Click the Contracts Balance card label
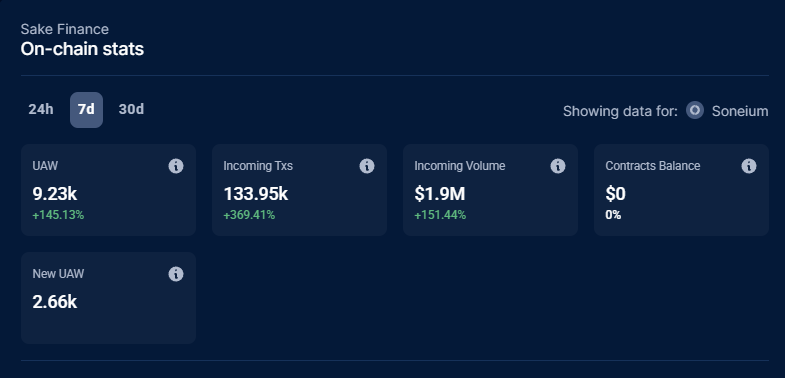Image resolution: width=785 pixels, height=378 pixels. click(653, 166)
